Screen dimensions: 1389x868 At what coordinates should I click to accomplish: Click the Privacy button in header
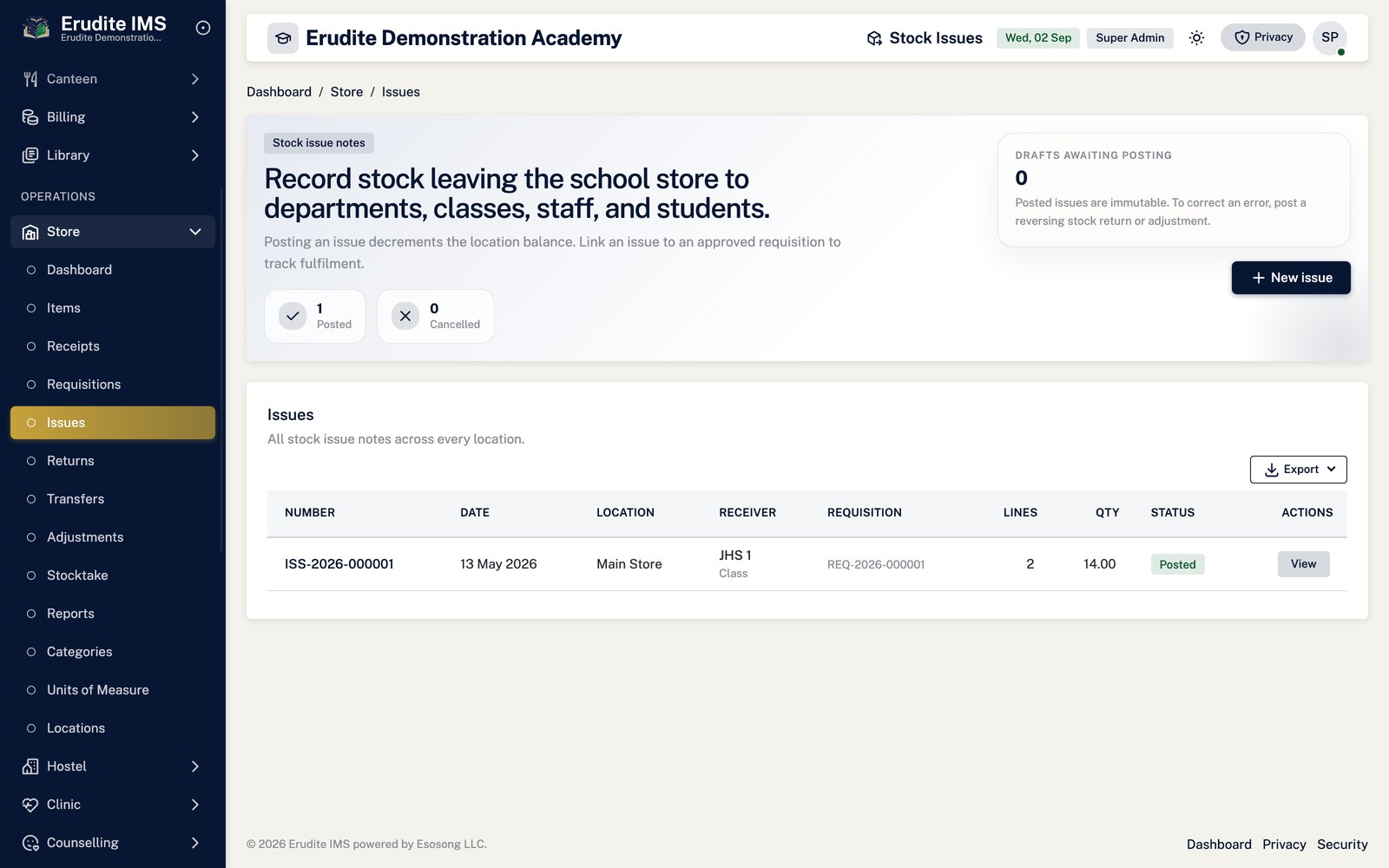[1263, 37]
